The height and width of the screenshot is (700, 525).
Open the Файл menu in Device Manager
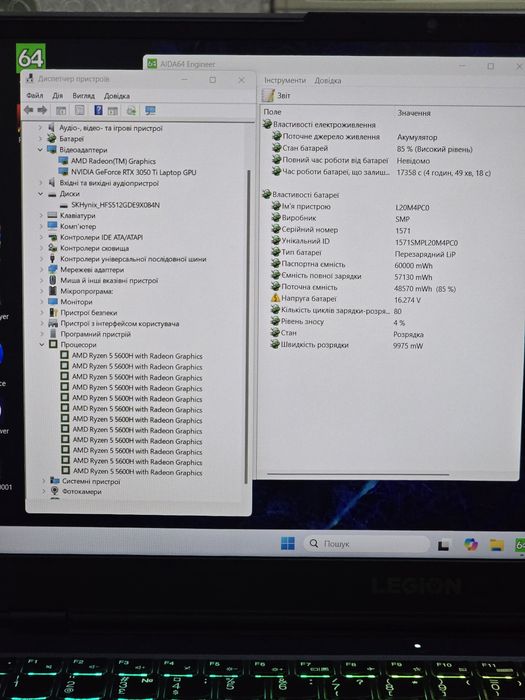tap(34, 96)
